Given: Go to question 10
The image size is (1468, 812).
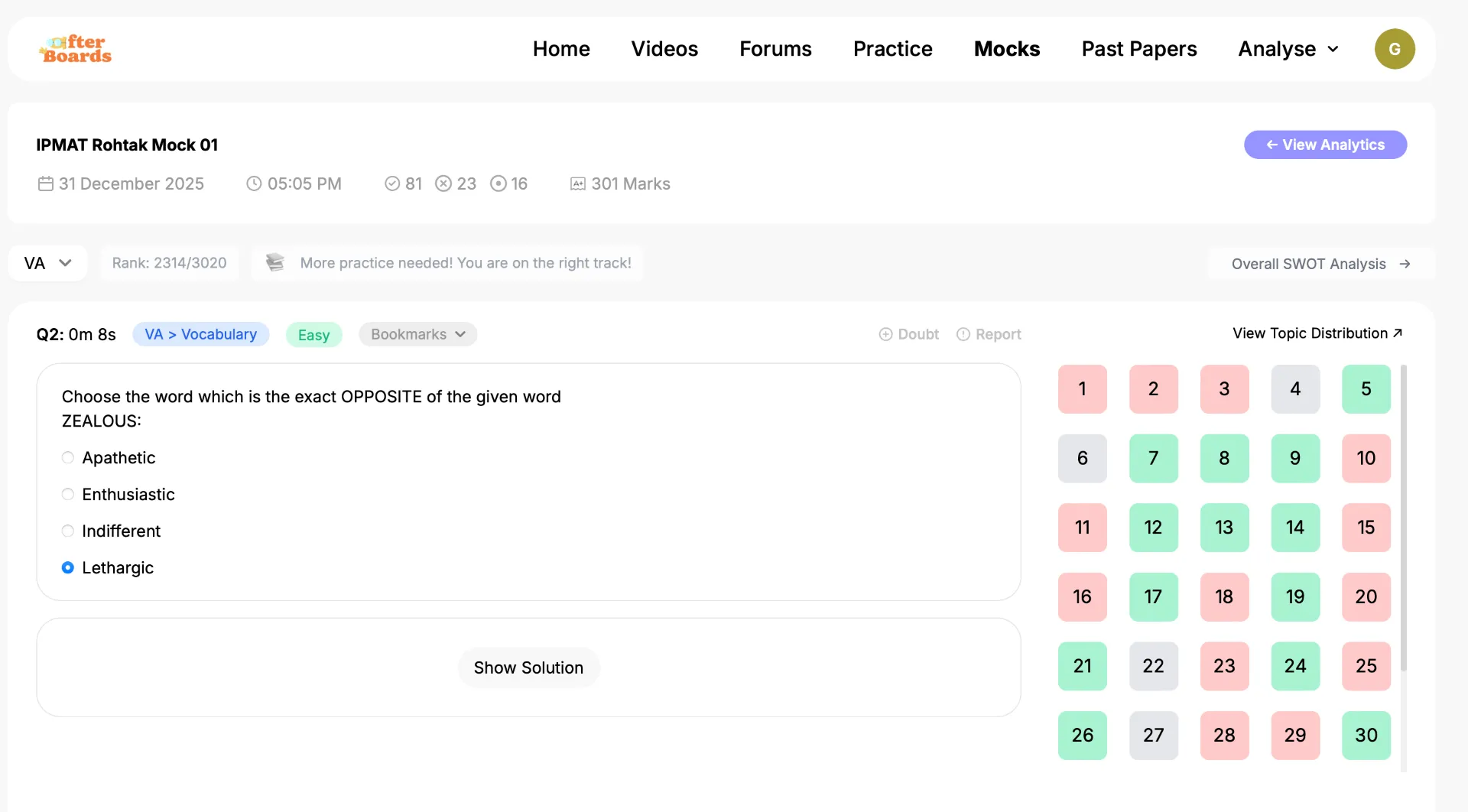Looking at the screenshot, I should pos(1366,458).
